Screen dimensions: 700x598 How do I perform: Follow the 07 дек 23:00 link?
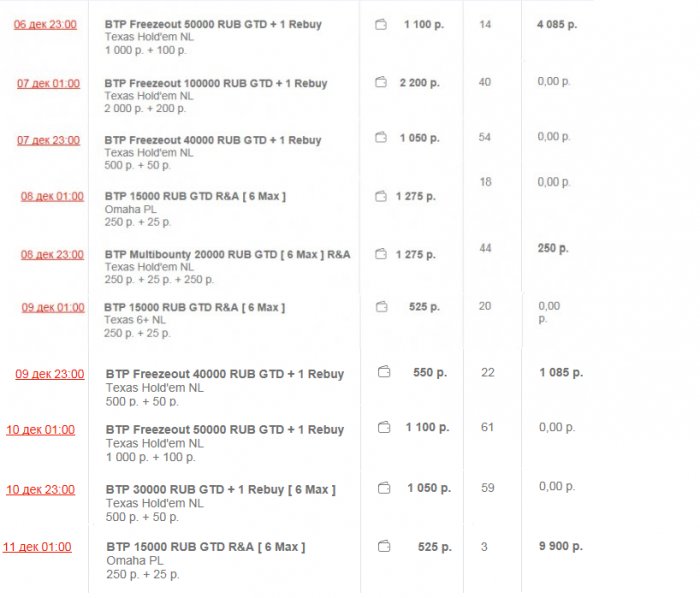48,140
